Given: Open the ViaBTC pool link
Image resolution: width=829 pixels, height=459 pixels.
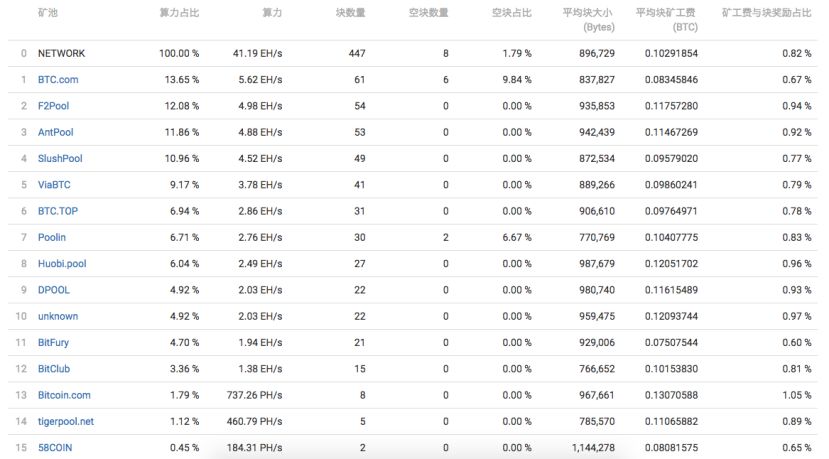Looking at the screenshot, I should (x=54, y=184).
